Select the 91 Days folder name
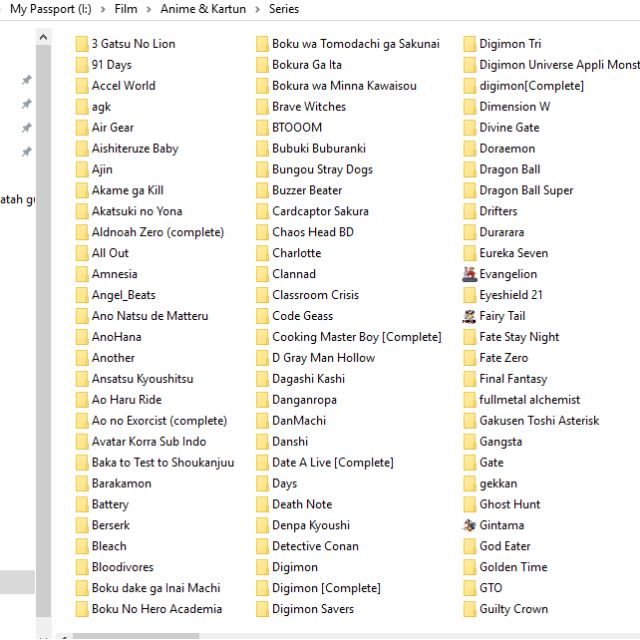The image size is (640, 640). 111,65
